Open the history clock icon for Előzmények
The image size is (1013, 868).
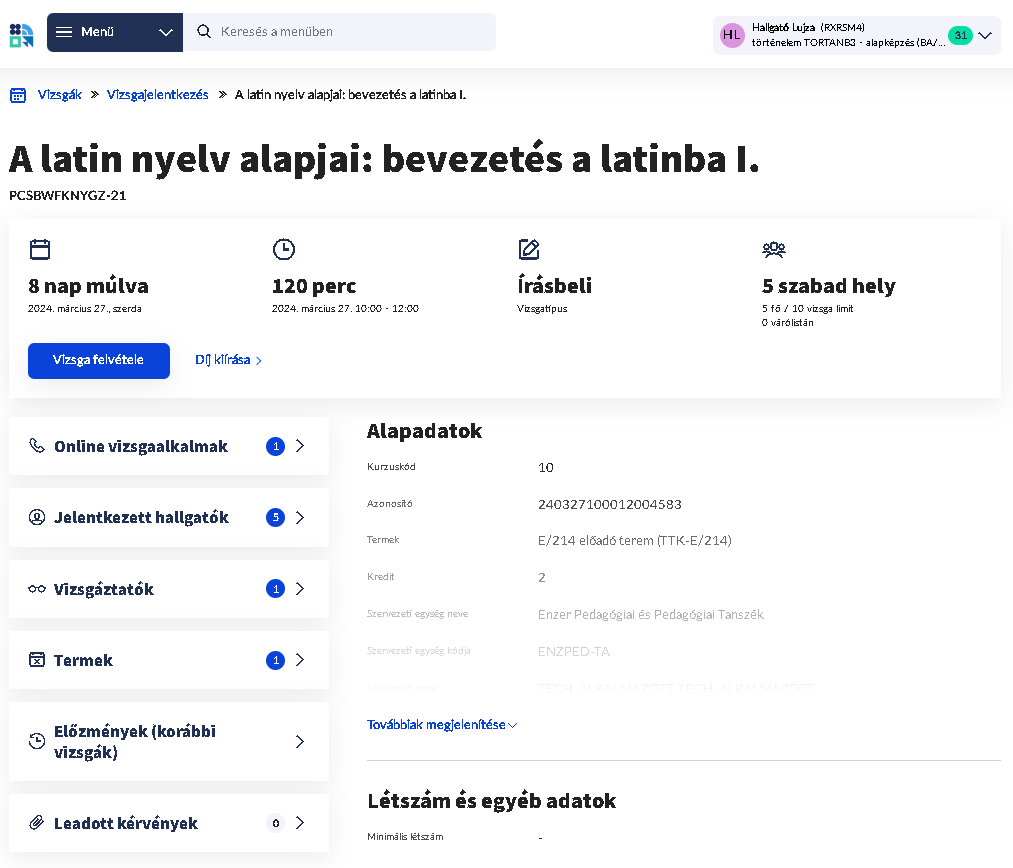(x=35, y=741)
